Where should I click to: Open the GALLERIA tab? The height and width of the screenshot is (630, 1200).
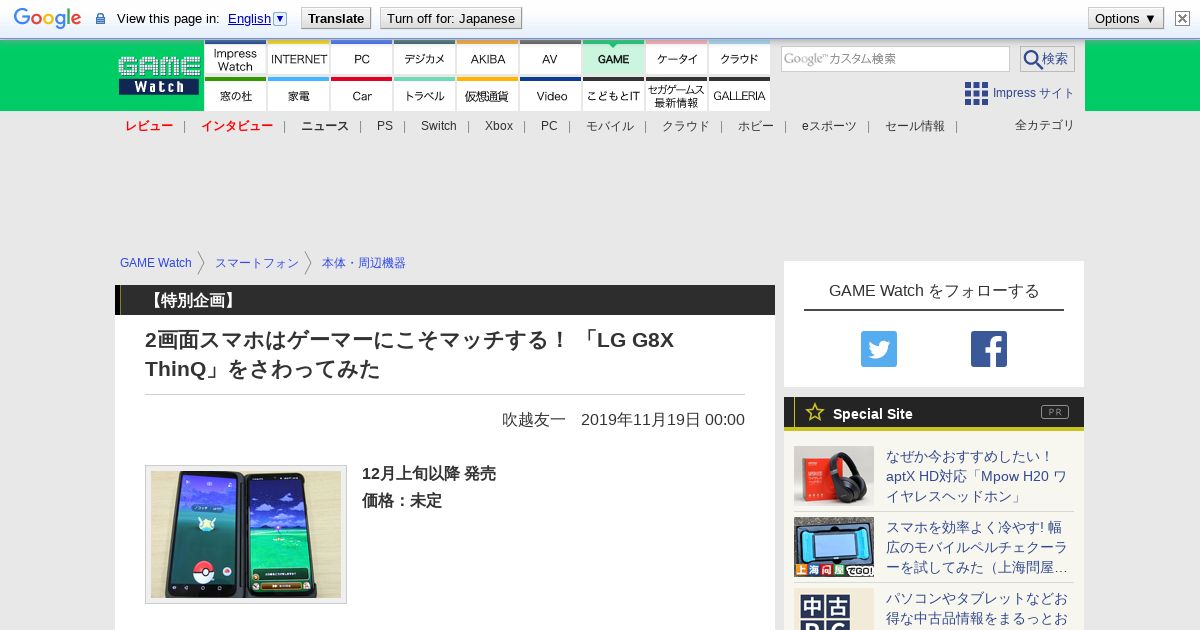pyautogui.click(x=739, y=95)
